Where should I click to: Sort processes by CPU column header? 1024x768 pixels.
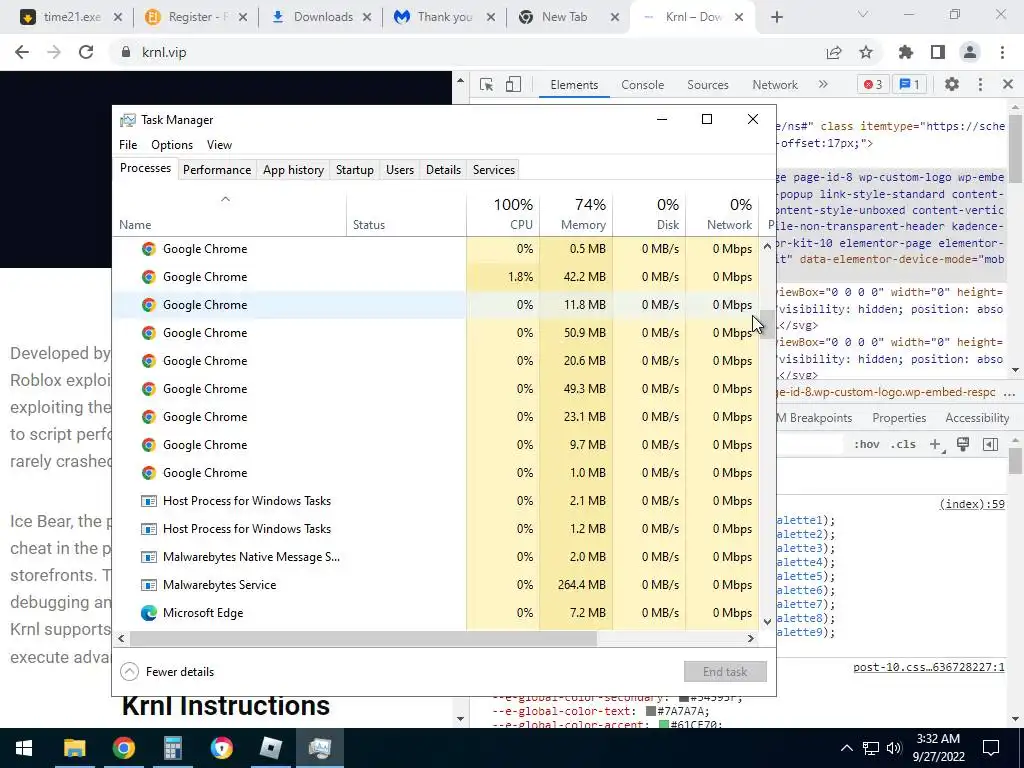coord(503,214)
